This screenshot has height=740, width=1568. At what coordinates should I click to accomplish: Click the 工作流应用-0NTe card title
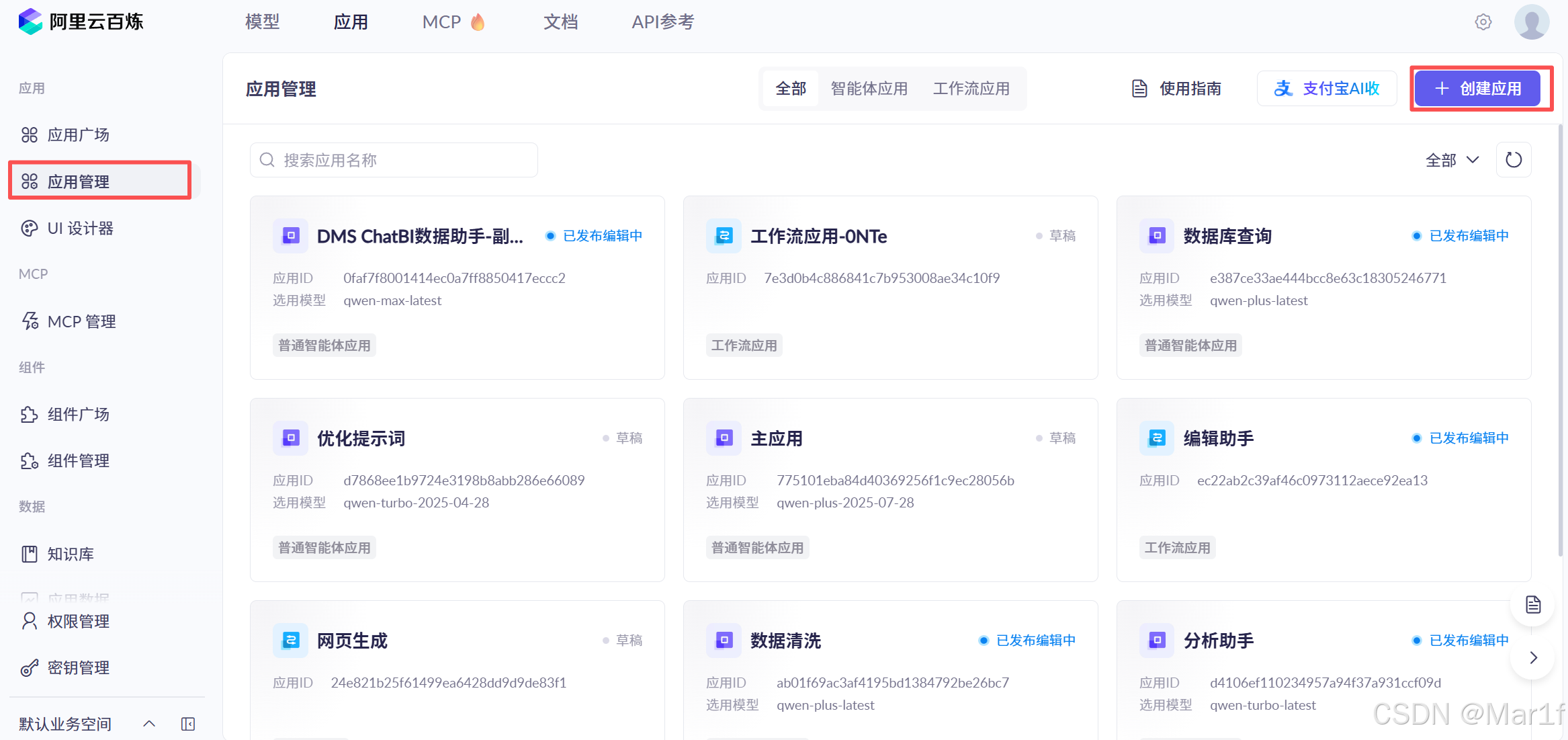(818, 237)
